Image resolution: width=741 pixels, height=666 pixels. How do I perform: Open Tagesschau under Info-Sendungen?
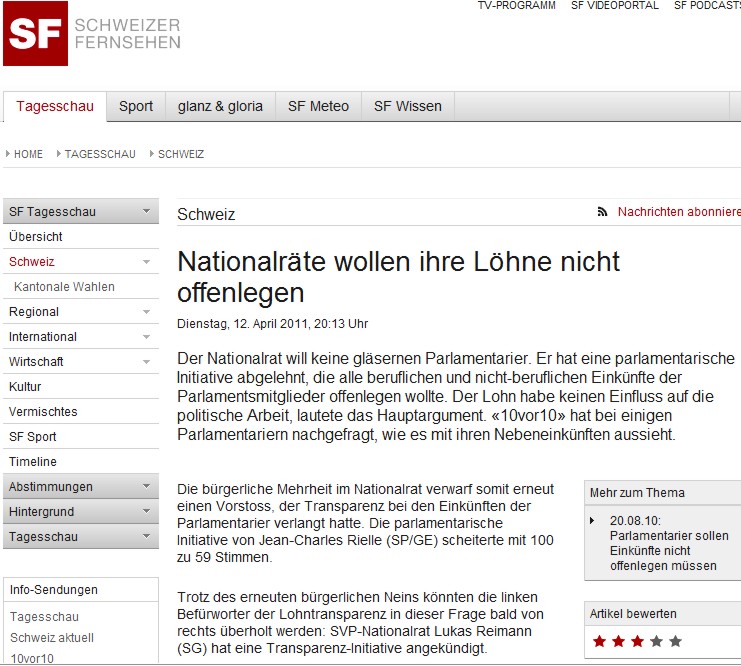(44, 617)
